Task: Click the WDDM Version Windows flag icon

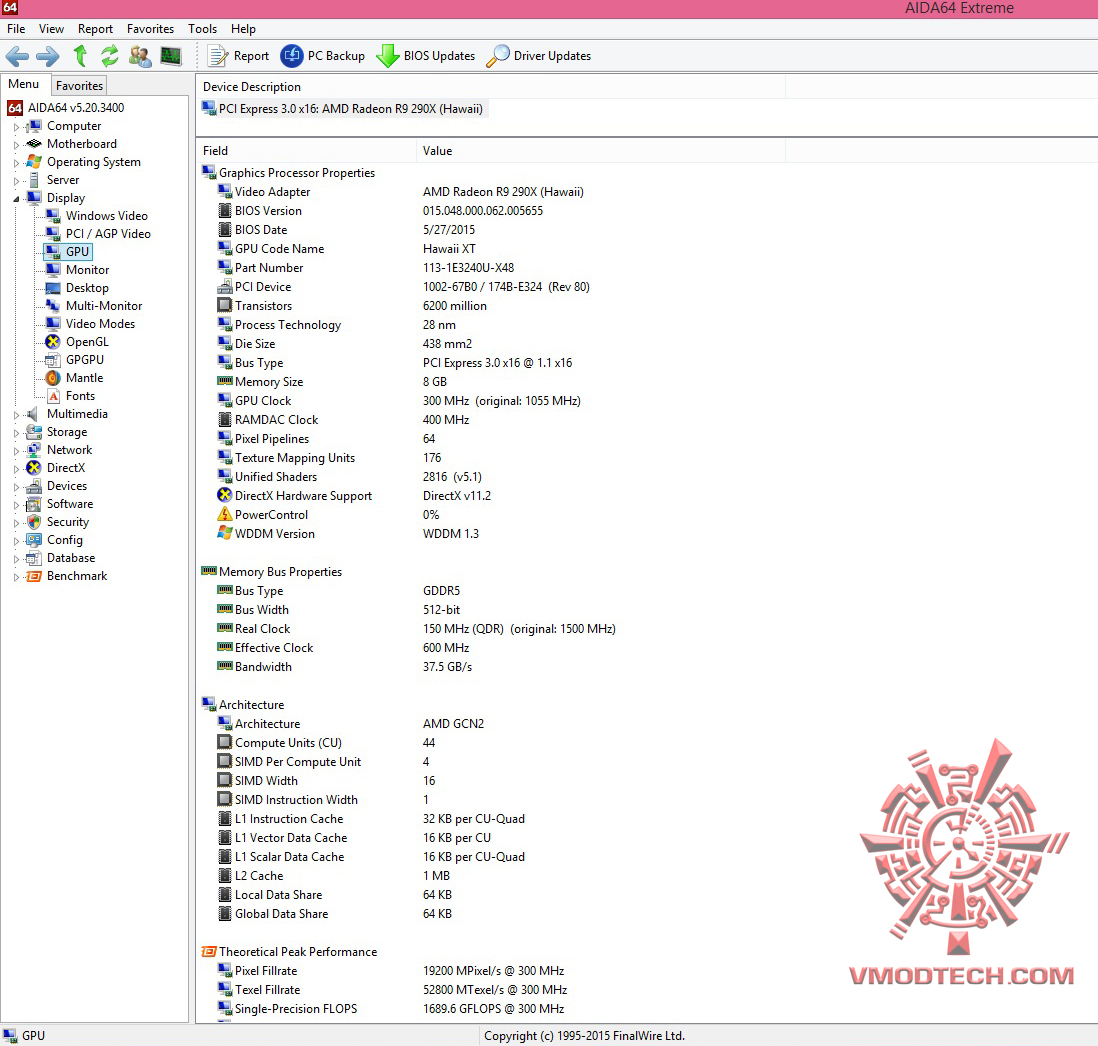Action: [224, 534]
